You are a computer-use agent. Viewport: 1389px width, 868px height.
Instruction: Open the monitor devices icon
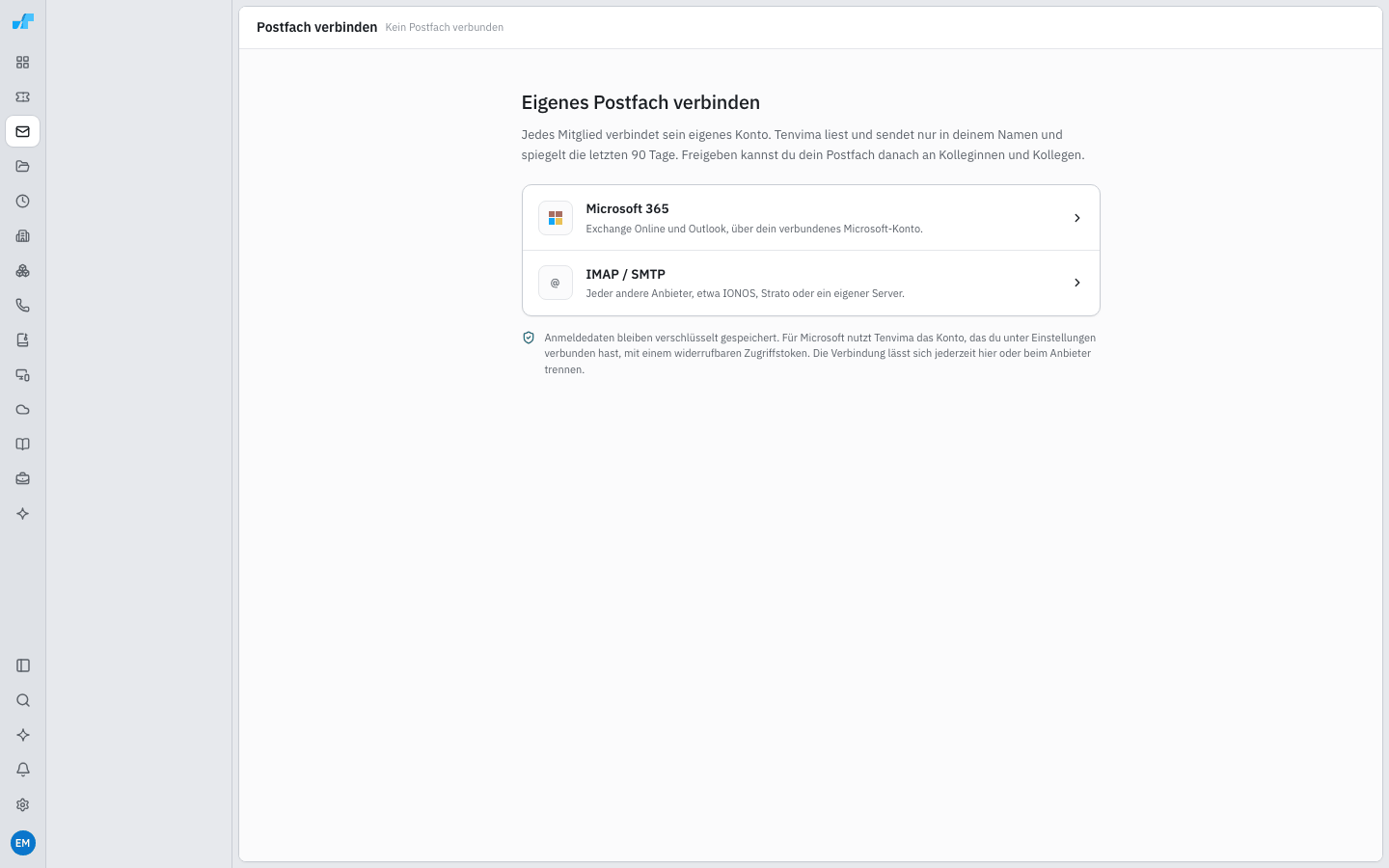point(22,375)
